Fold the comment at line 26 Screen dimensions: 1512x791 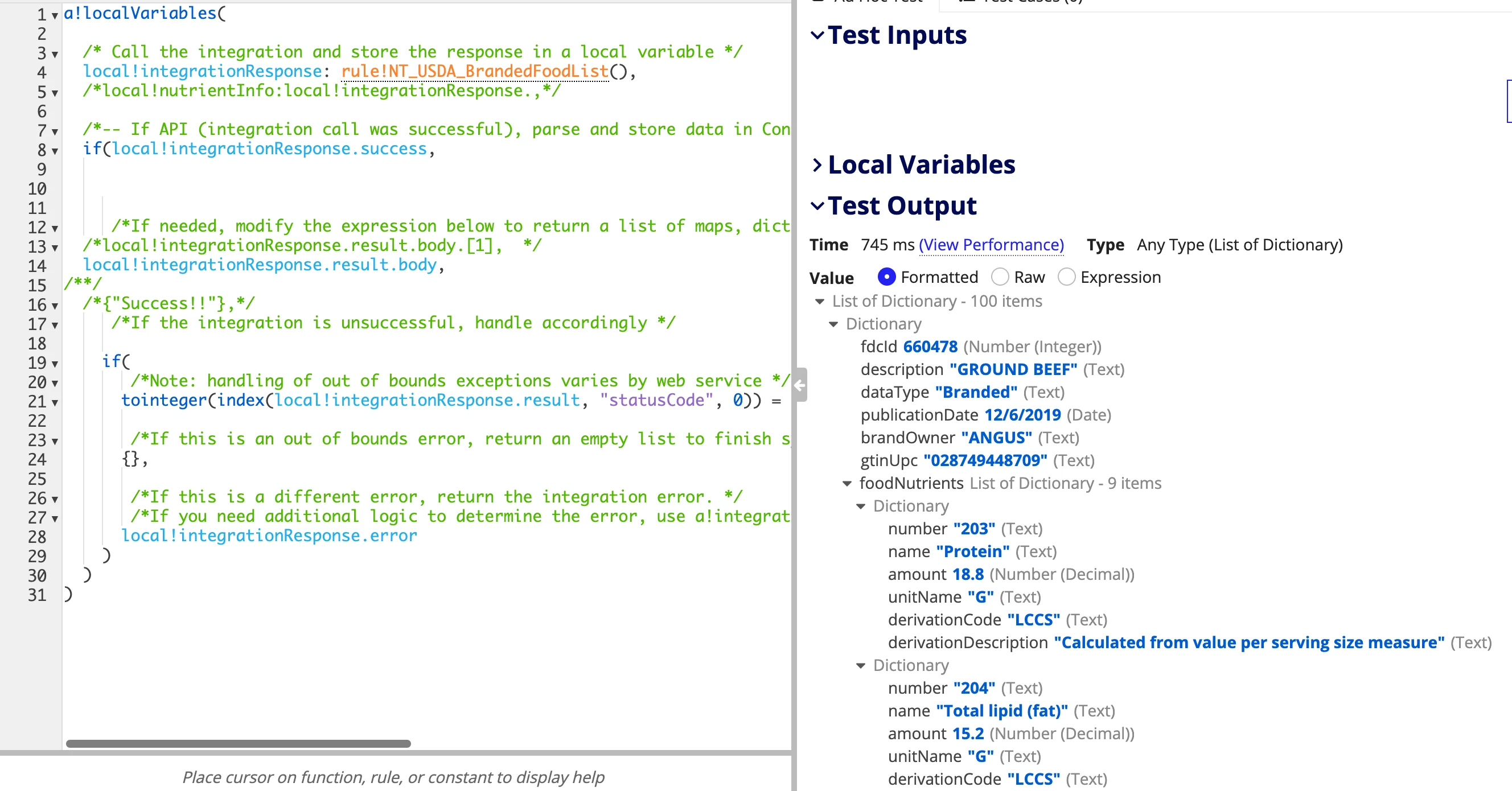[x=55, y=500]
